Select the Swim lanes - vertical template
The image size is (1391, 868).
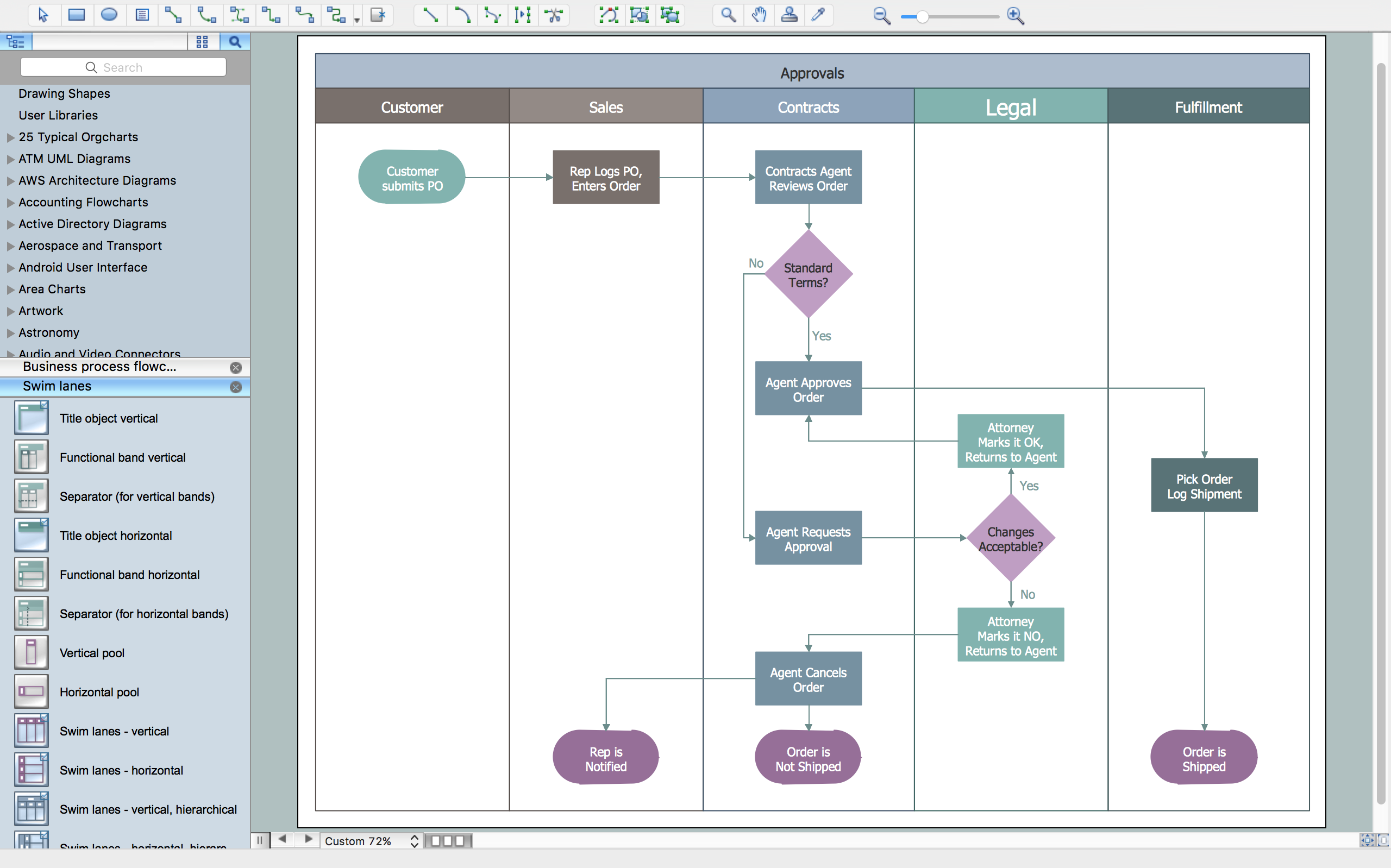112,731
